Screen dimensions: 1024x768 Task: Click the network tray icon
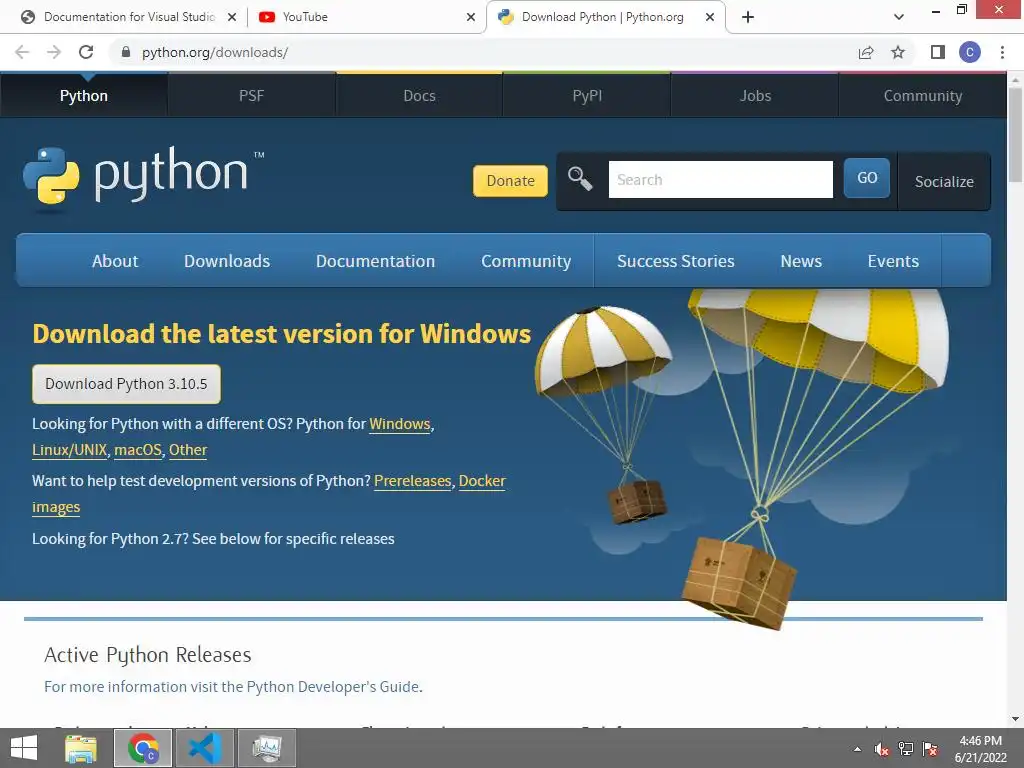pos(906,749)
